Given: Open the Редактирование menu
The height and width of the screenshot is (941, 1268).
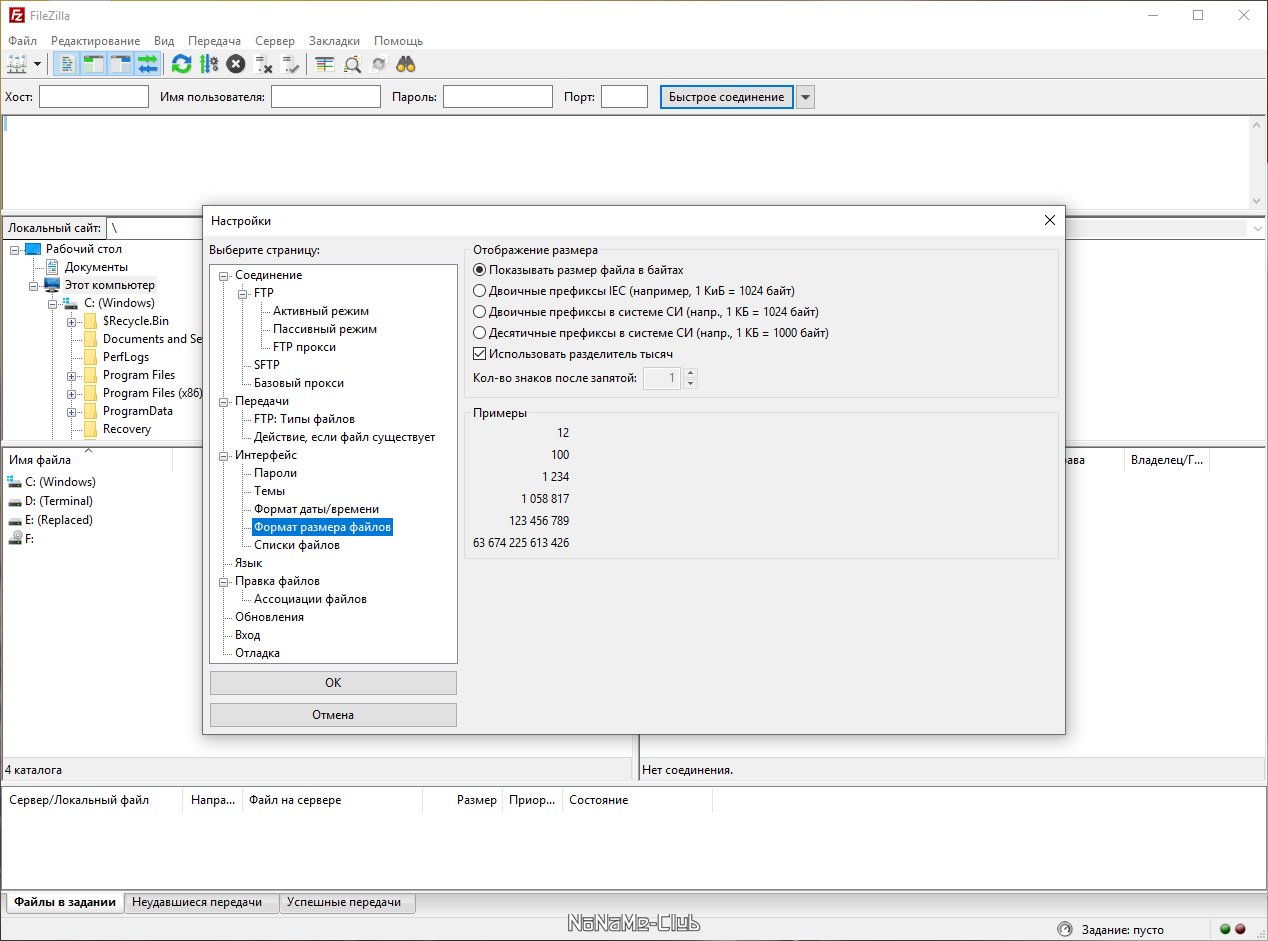Looking at the screenshot, I should pyautogui.click(x=96, y=41).
